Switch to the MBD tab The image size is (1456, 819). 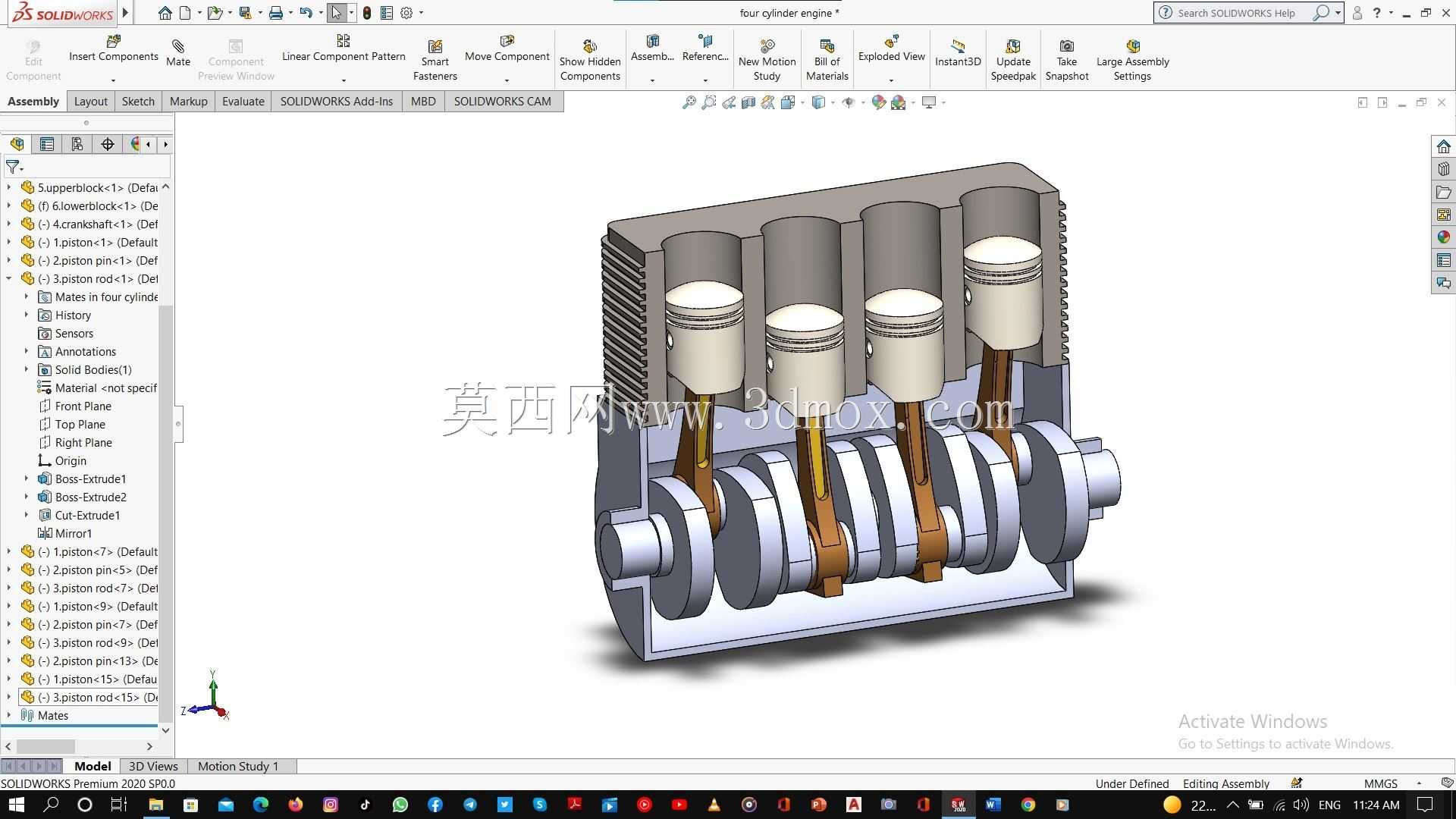423,102
